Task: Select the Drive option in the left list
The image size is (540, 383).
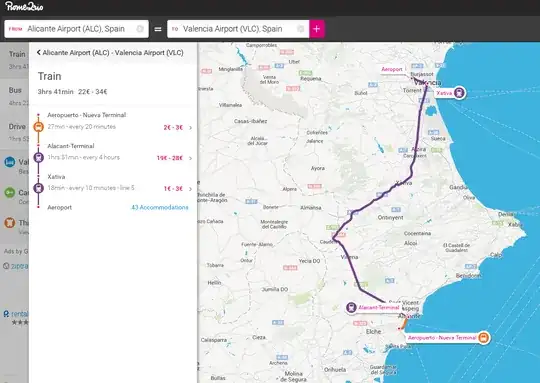Action: (14, 132)
